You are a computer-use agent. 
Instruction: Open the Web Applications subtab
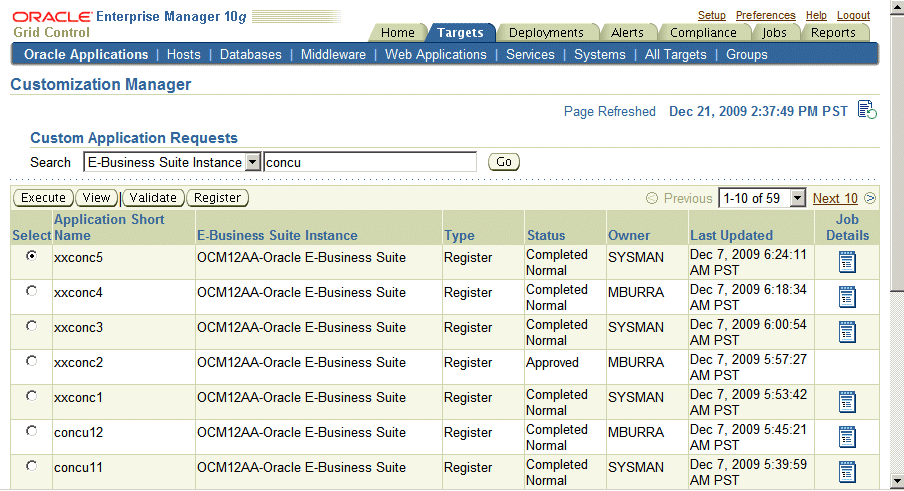pos(436,55)
